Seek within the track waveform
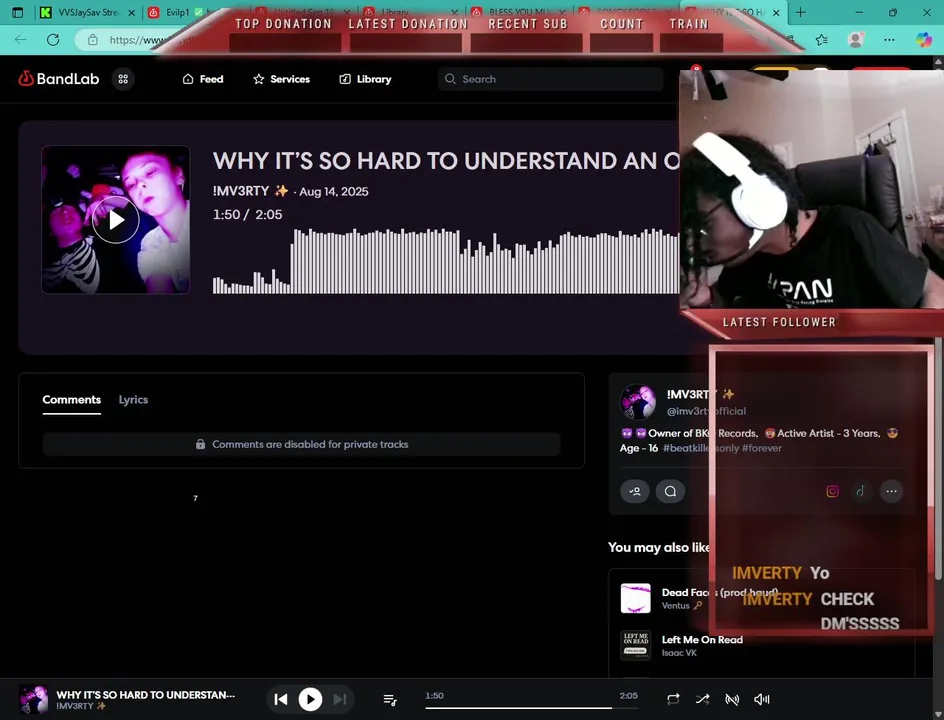Screen dimensions: 944x720 pyautogui.click(x=446, y=261)
